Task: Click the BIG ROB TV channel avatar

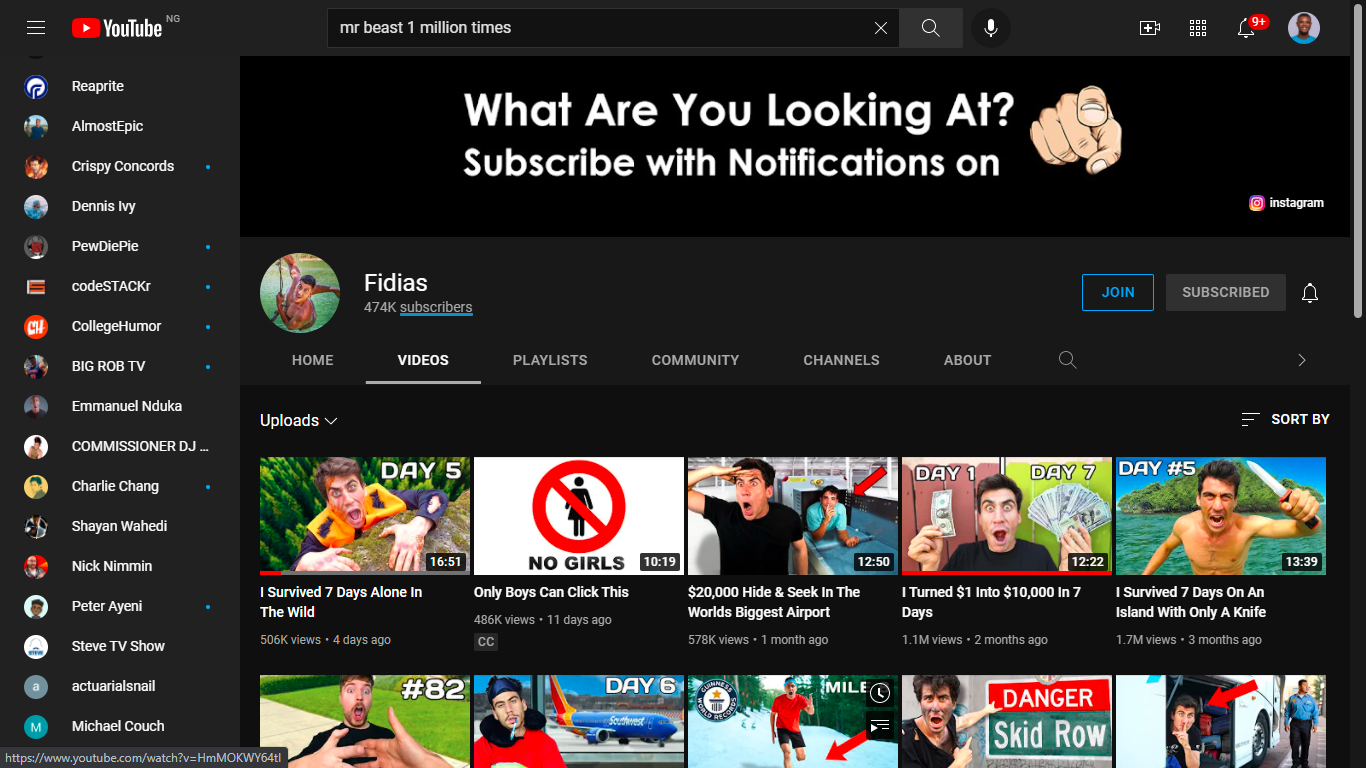Action: pyautogui.click(x=36, y=367)
